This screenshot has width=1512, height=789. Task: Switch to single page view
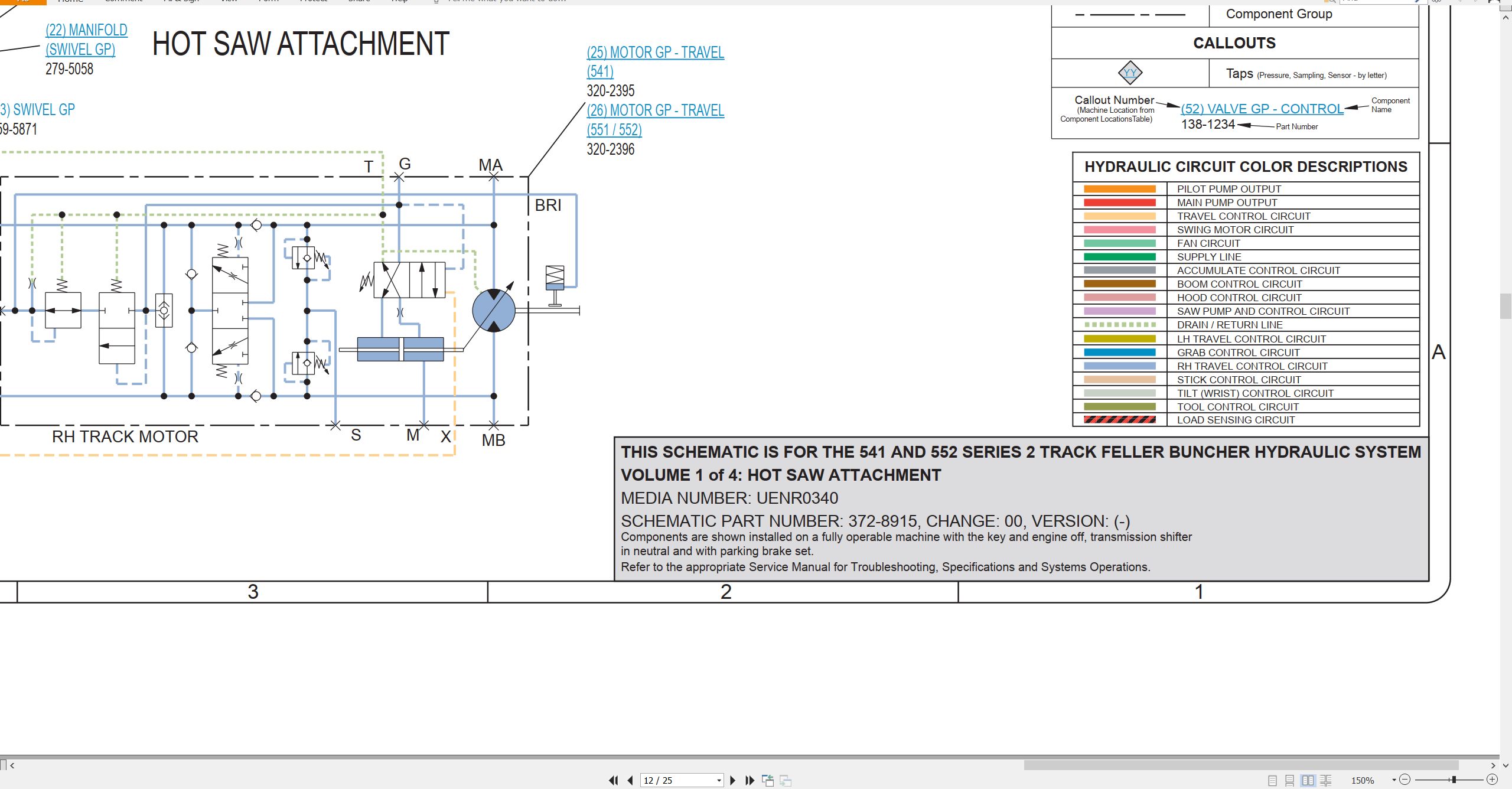coord(1272,781)
